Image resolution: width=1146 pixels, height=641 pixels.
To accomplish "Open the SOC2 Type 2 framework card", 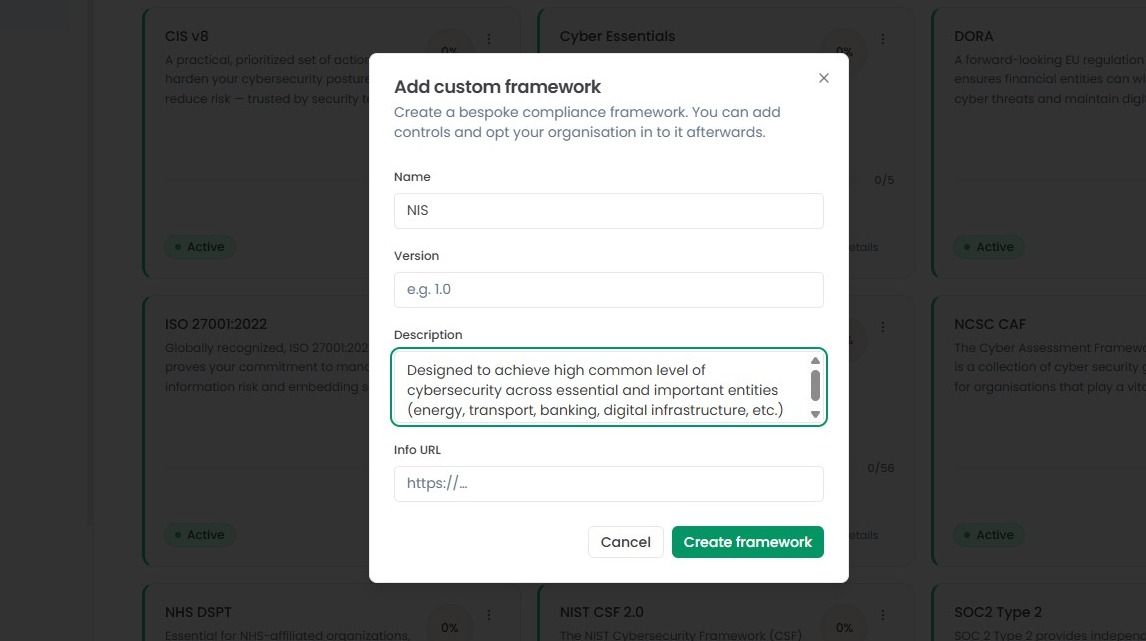I will (1038, 612).
